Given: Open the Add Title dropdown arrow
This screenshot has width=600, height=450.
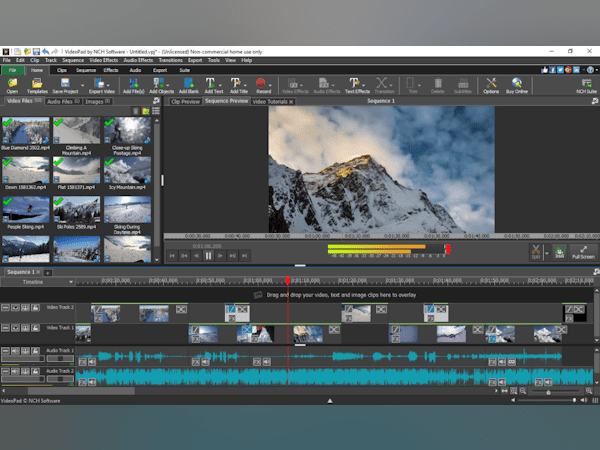Looking at the screenshot, I should coord(245,85).
